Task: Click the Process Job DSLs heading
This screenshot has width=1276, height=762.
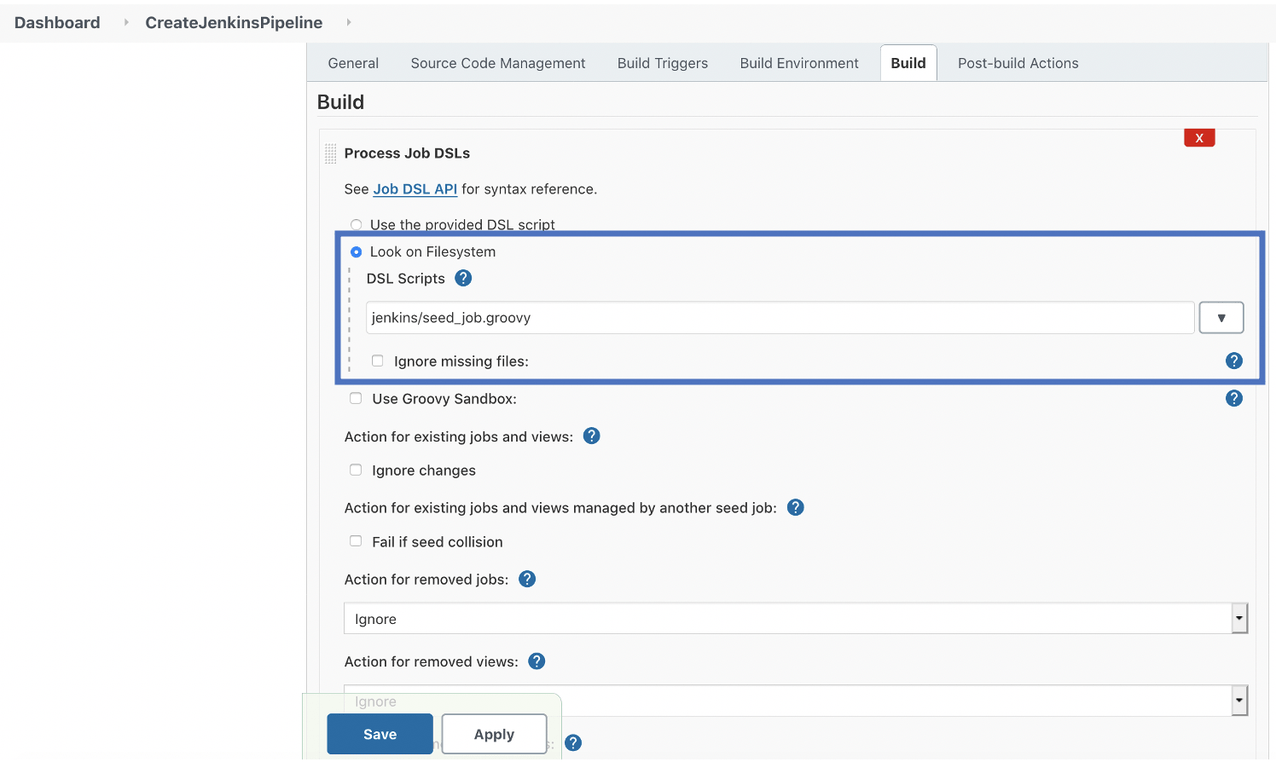Action: point(407,153)
